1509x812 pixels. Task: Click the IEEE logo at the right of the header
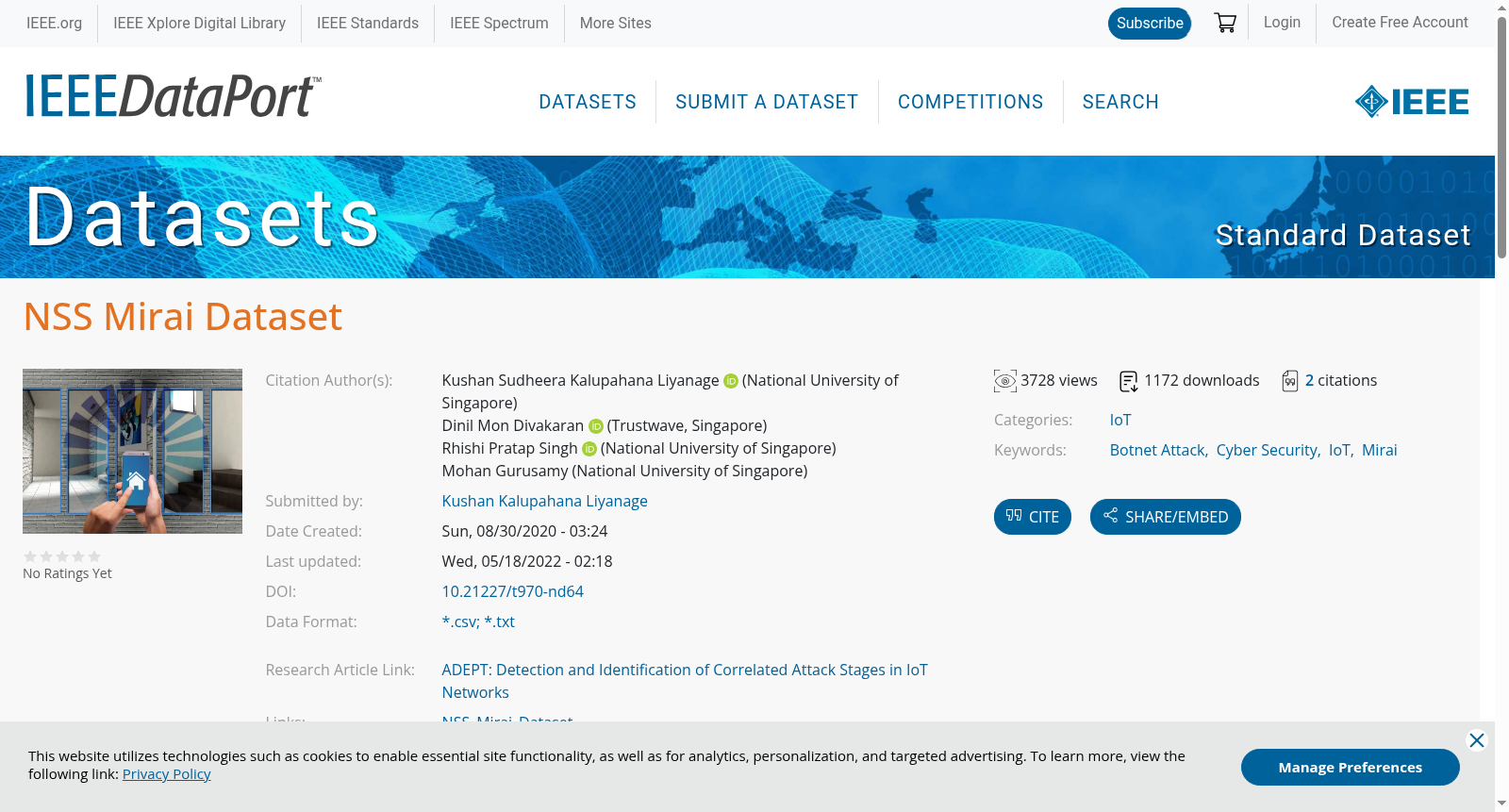(x=1412, y=102)
